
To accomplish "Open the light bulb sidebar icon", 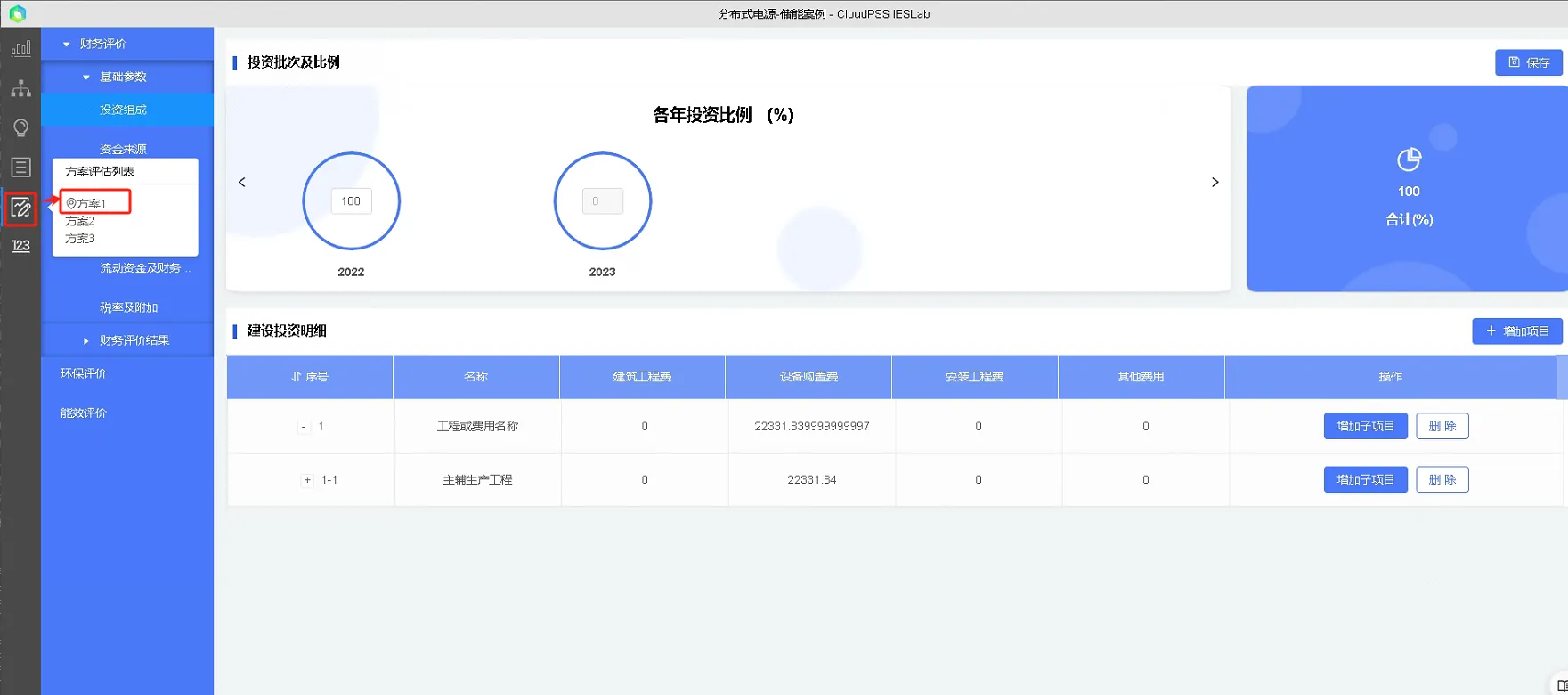I will click(x=20, y=127).
